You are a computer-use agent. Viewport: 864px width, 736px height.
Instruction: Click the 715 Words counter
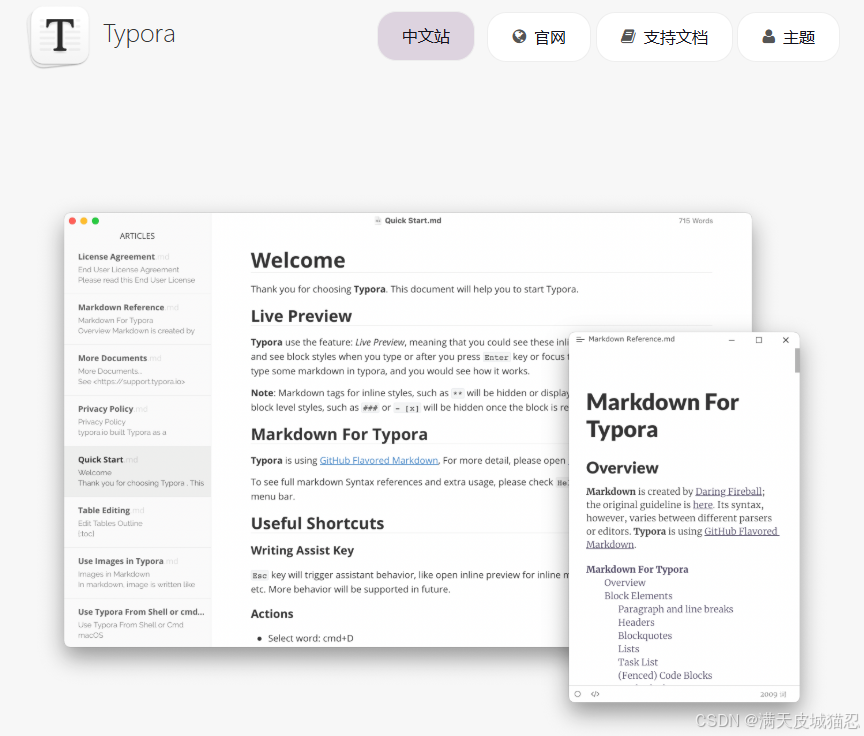coord(695,220)
